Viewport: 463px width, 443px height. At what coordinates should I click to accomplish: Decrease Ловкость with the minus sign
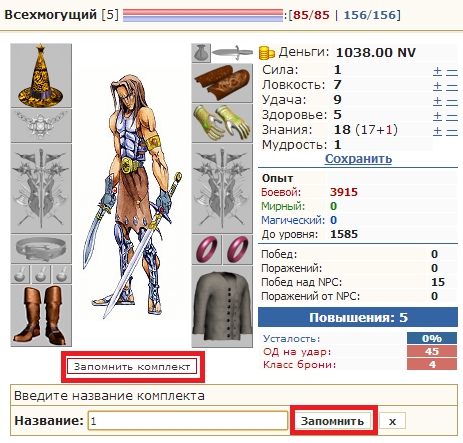coord(452,87)
